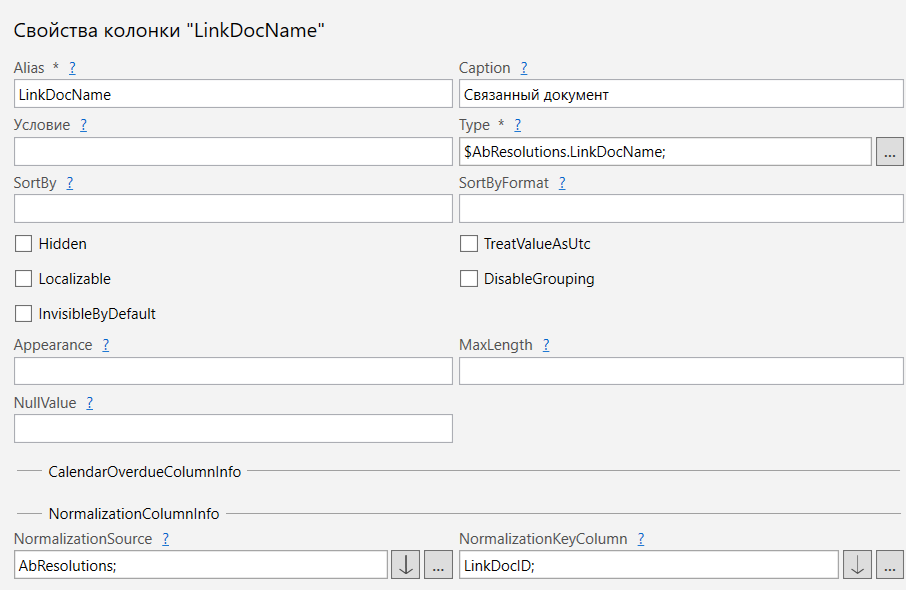The width and height of the screenshot is (906, 590).
Task: Expand the CalendarOverdueColumnInfo section
Action: (x=144, y=471)
